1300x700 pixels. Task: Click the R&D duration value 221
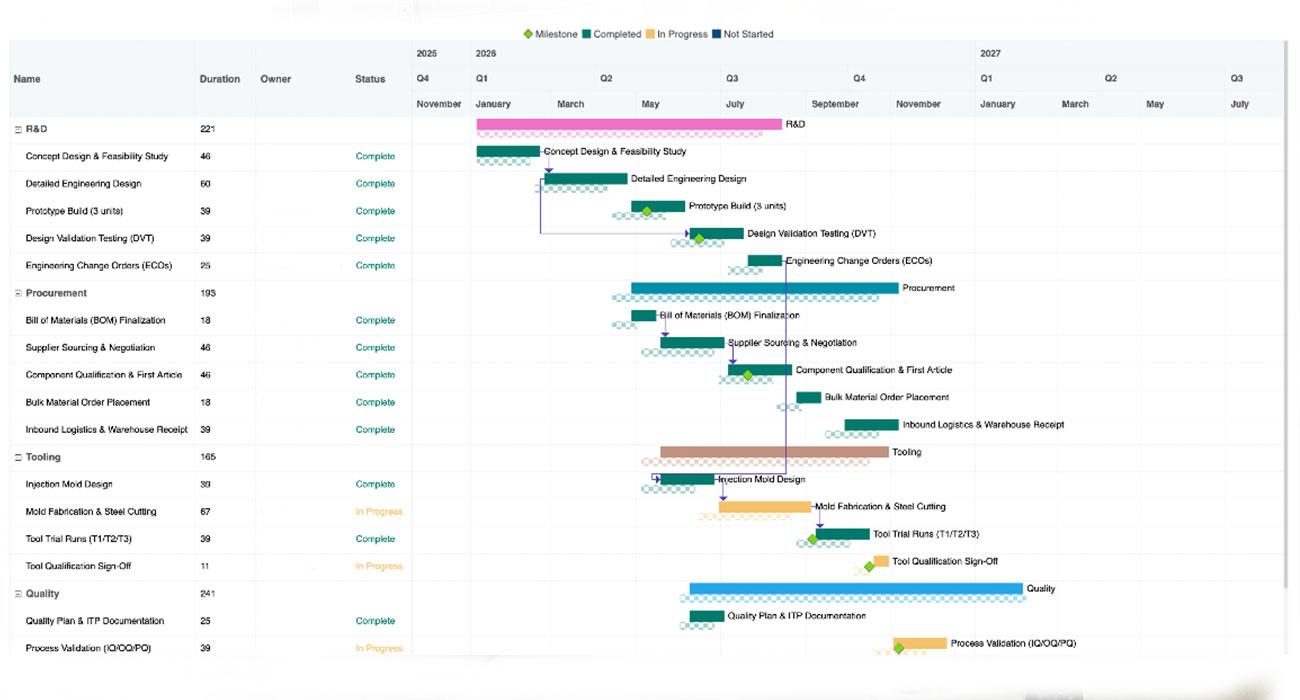tap(208, 129)
